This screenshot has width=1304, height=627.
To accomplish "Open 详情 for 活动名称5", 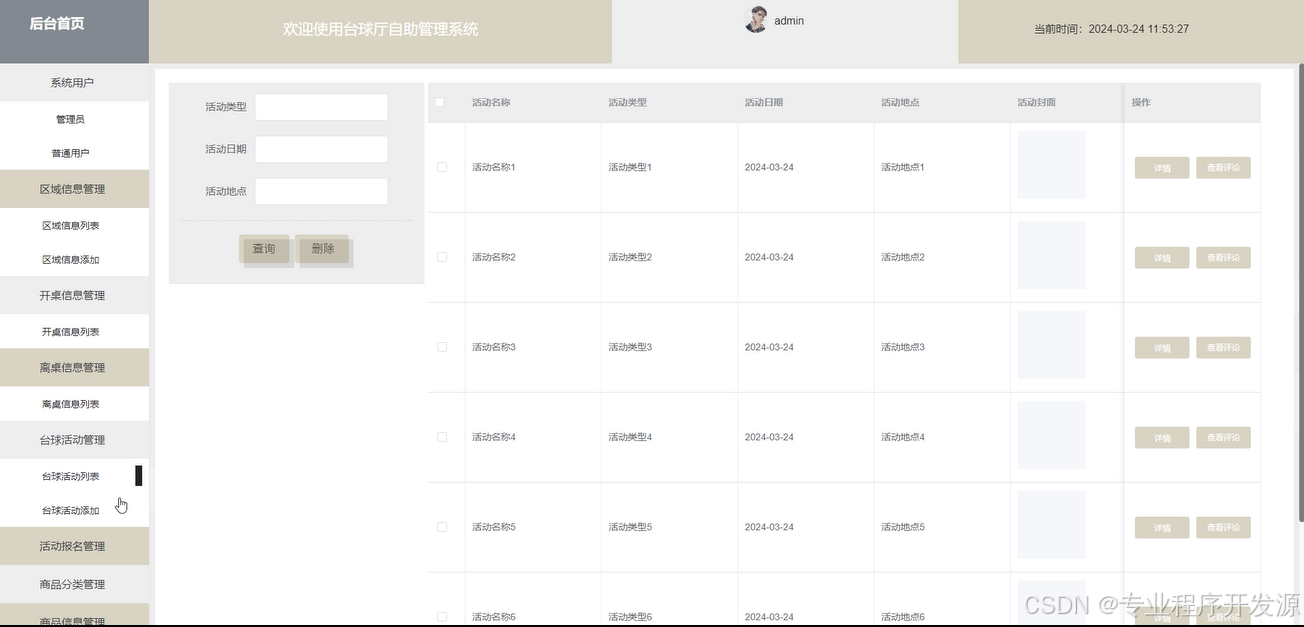I will pos(1162,528).
